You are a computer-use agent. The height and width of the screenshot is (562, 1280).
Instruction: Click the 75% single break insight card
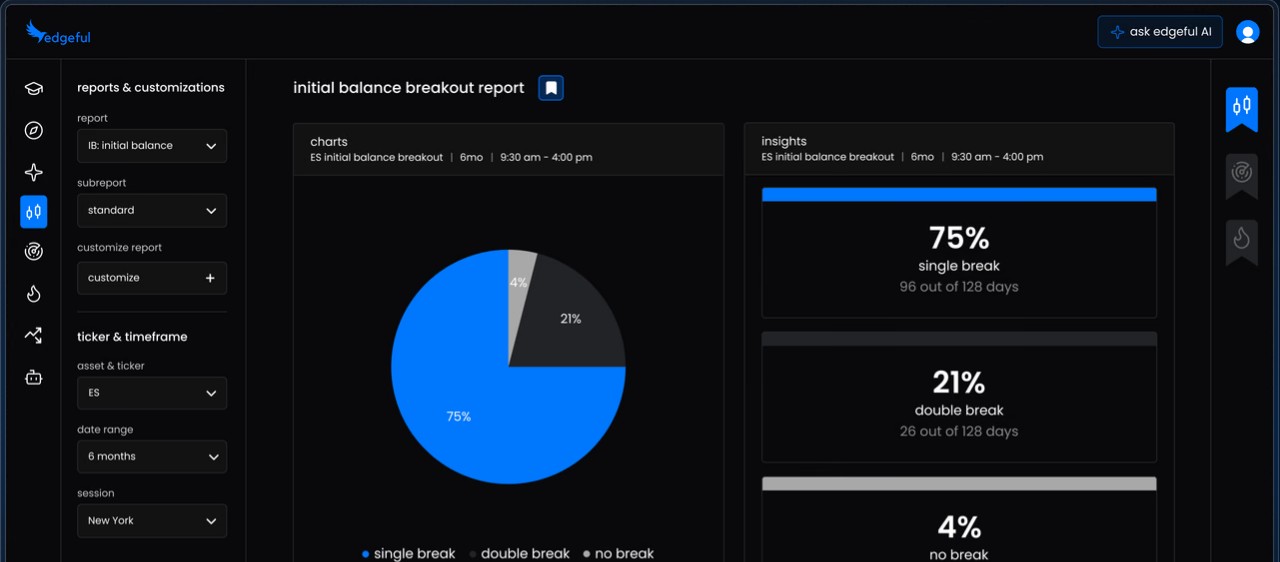(959, 253)
